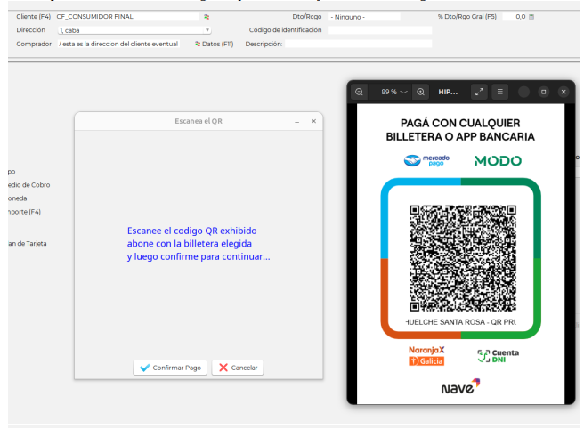Click the Comprador text field

tap(119, 44)
